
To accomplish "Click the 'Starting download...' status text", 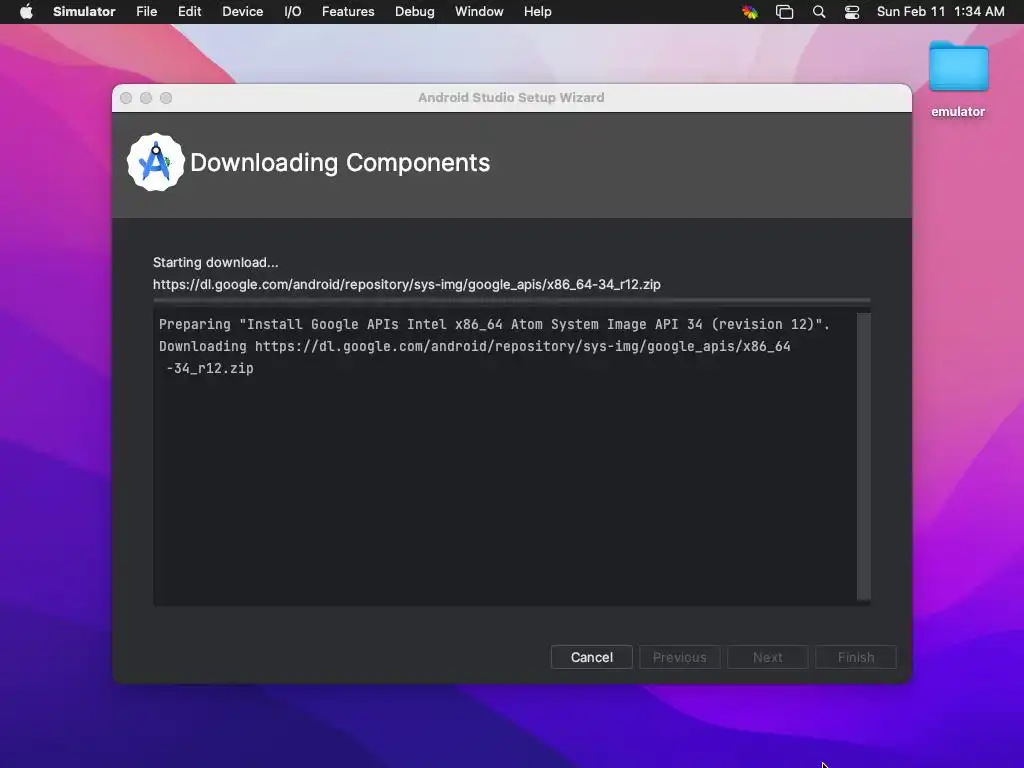I will (216, 263).
